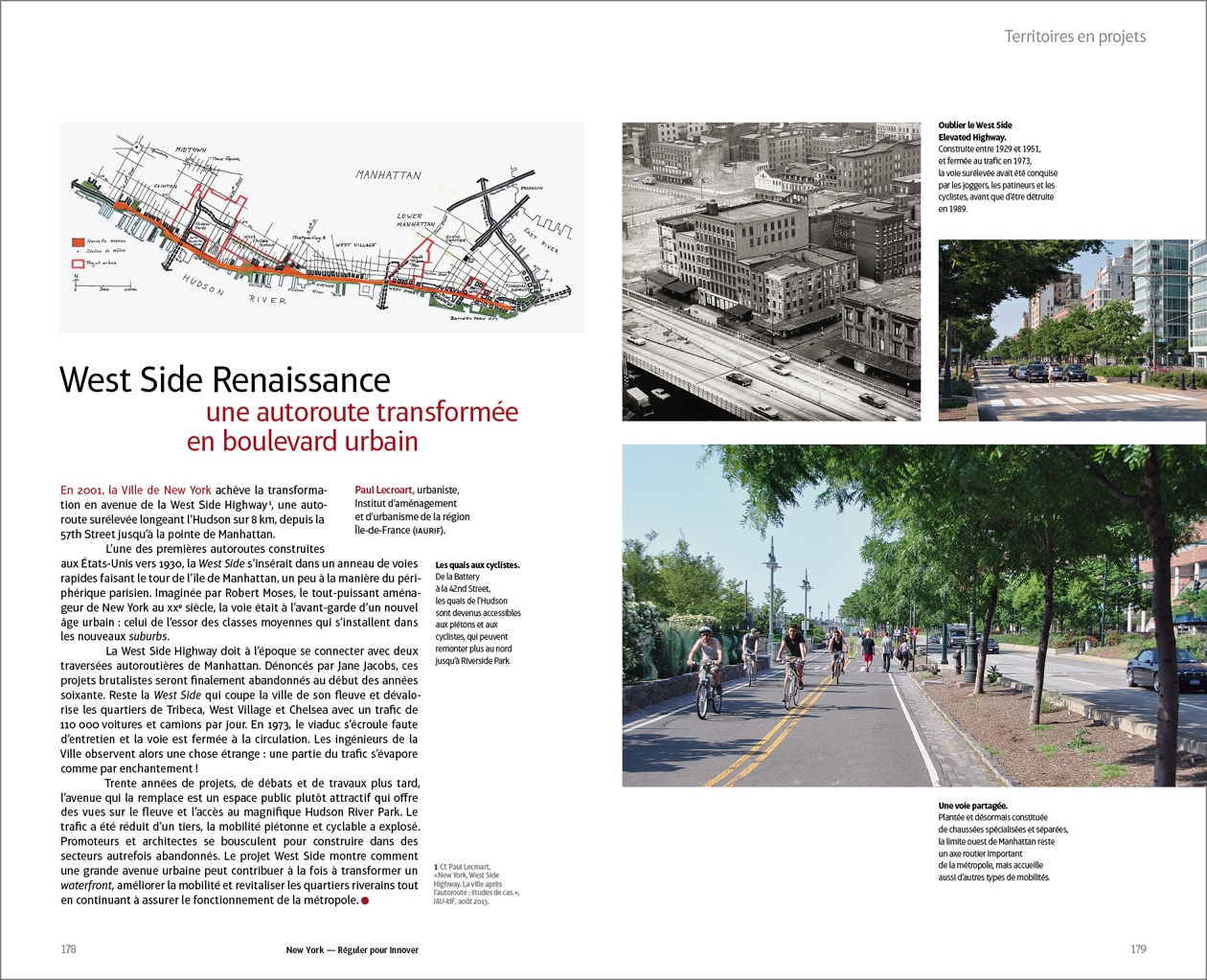The width and height of the screenshot is (1207, 980).
Task: Click the hand-drawn Manhattan map illustration
Action: [322, 228]
